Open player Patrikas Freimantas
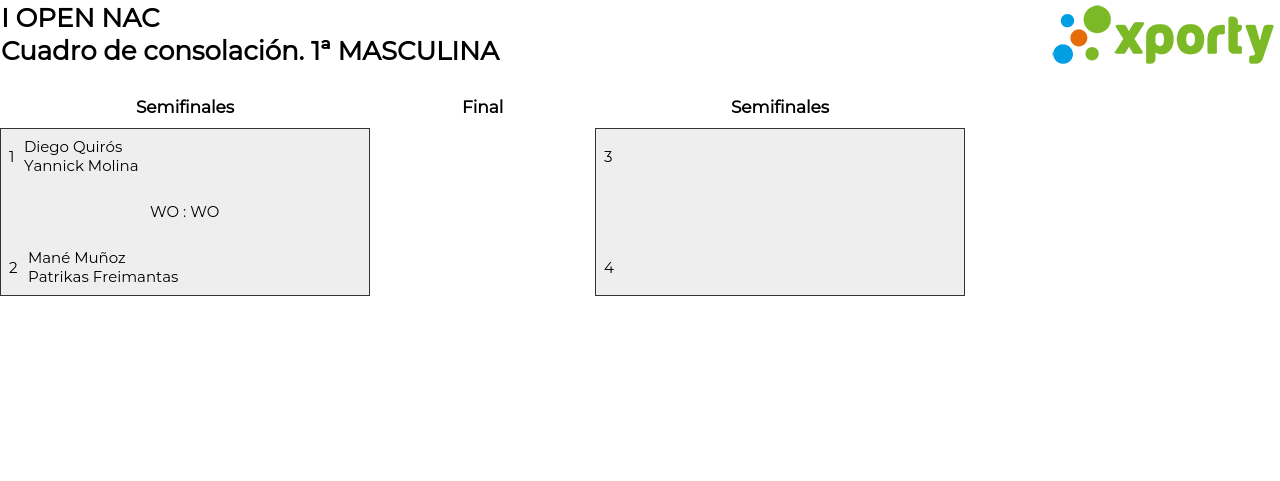Screen dimensions: 1280x481 coord(103,277)
